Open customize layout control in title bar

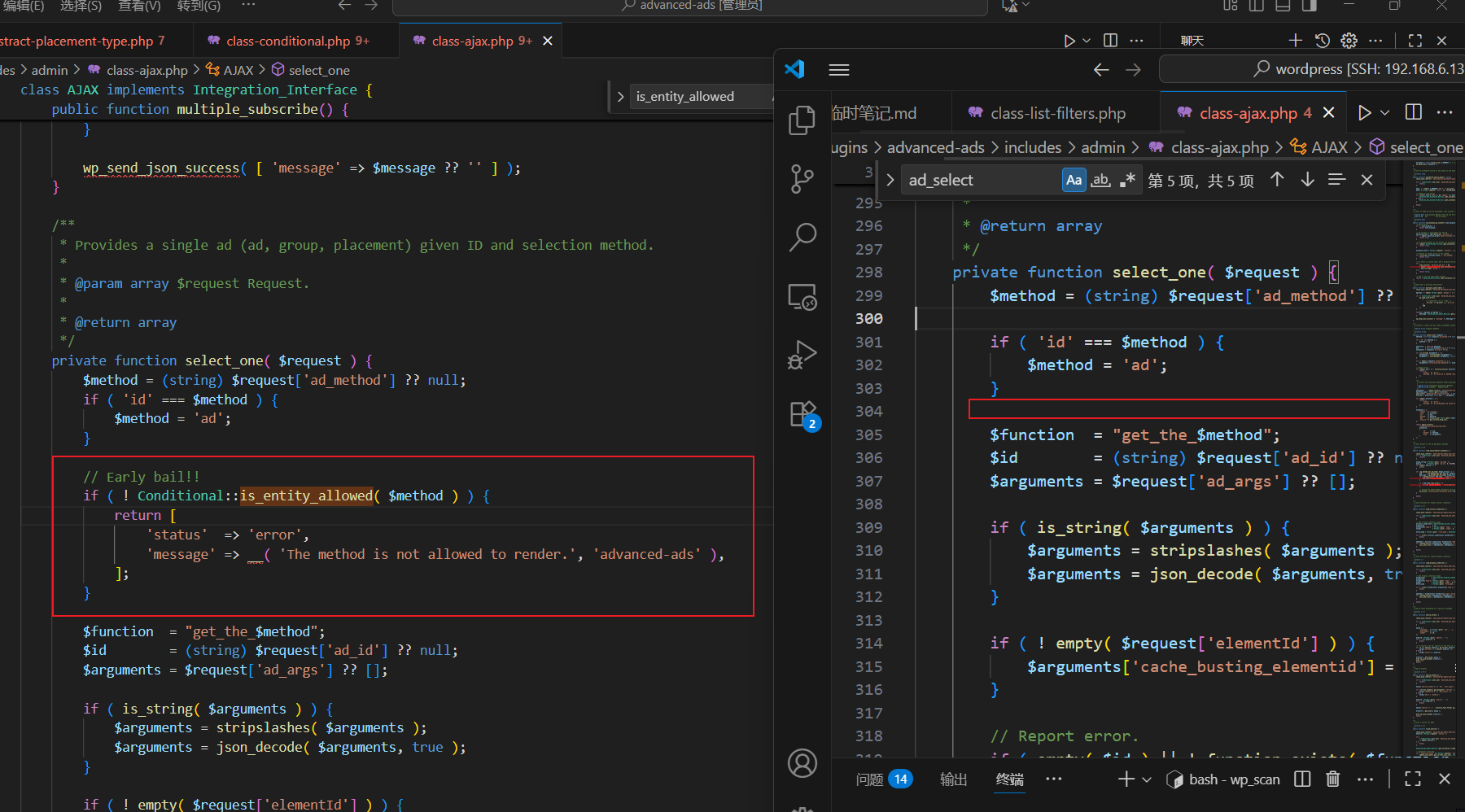point(1231,6)
